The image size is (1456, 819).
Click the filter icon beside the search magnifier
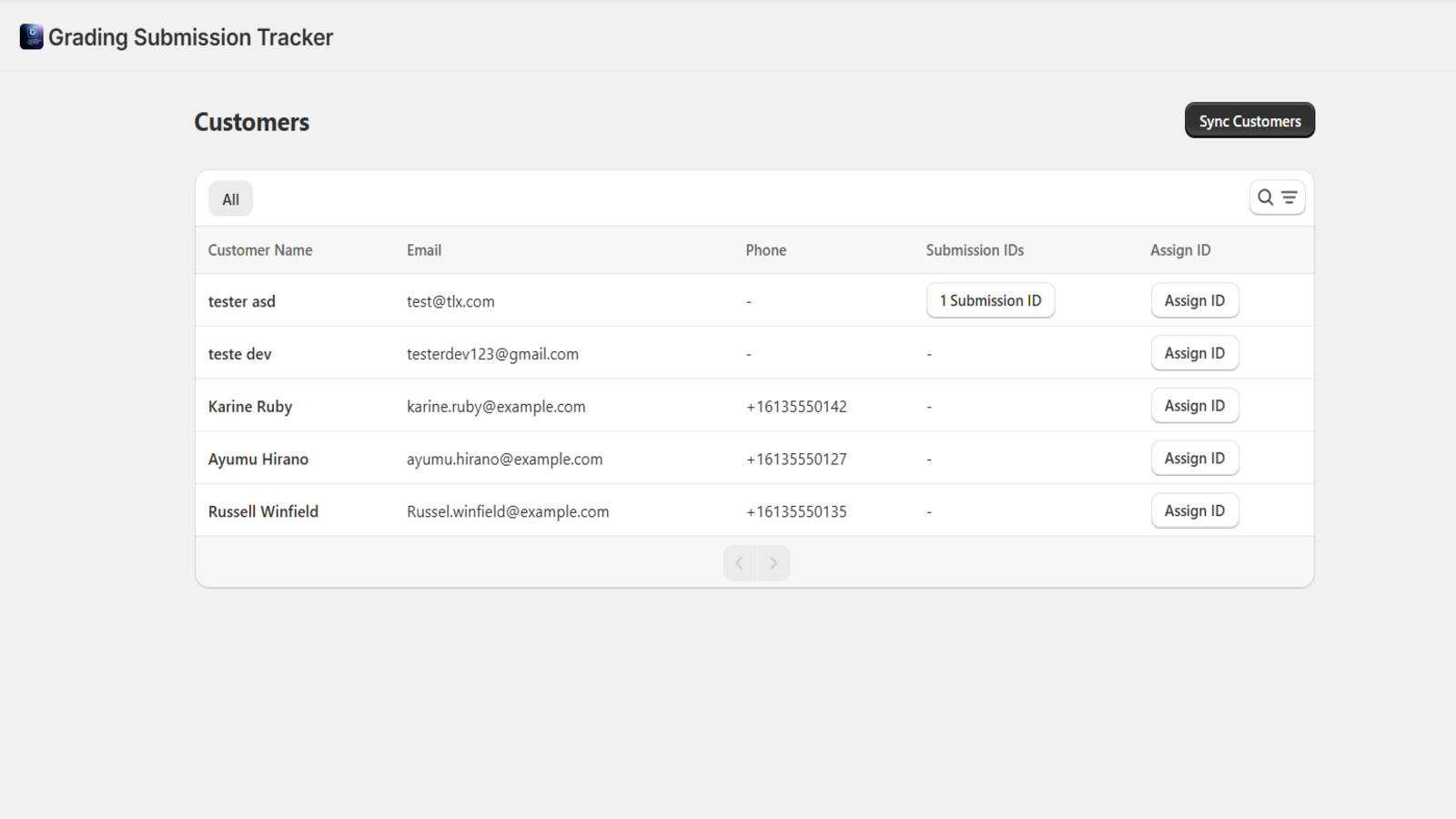1289,197
